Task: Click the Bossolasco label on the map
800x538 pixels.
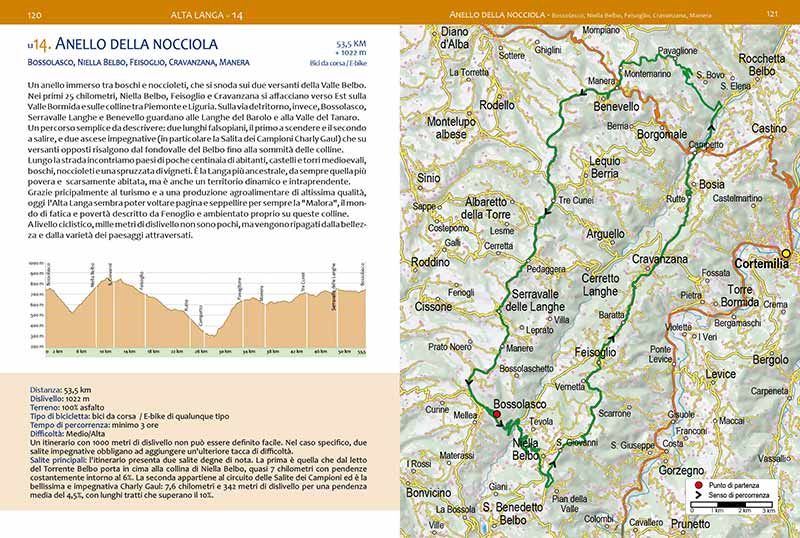Action: pyautogui.click(x=520, y=404)
